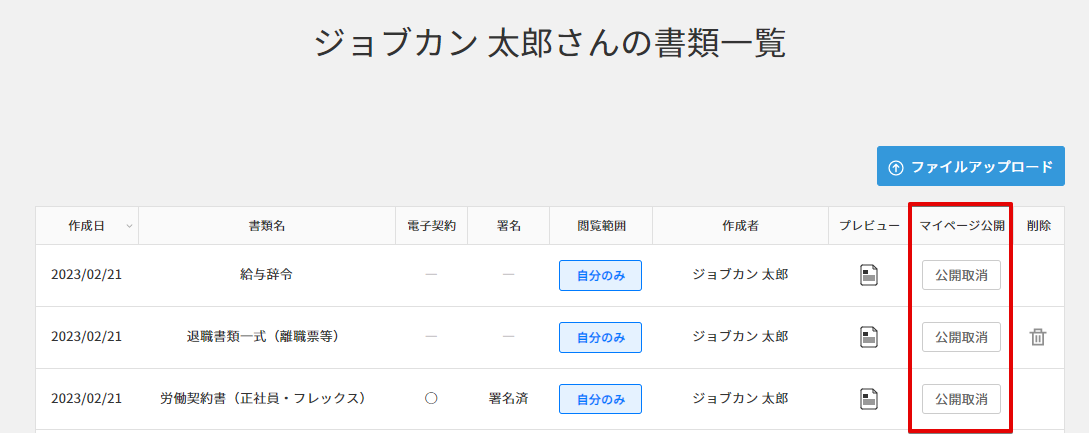Open preview icon for 給与辞令
The height and width of the screenshot is (437, 1089).
click(869, 275)
